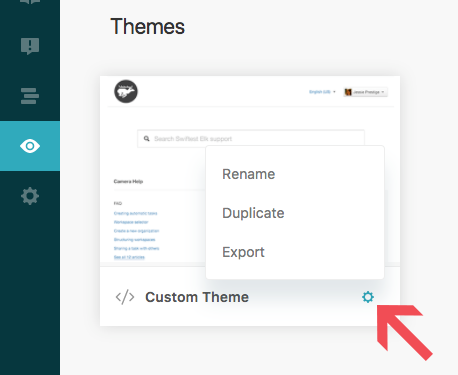Open the sidebar gear settings icon
Image resolution: width=458 pixels, height=375 pixels.
pyautogui.click(x=30, y=196)
